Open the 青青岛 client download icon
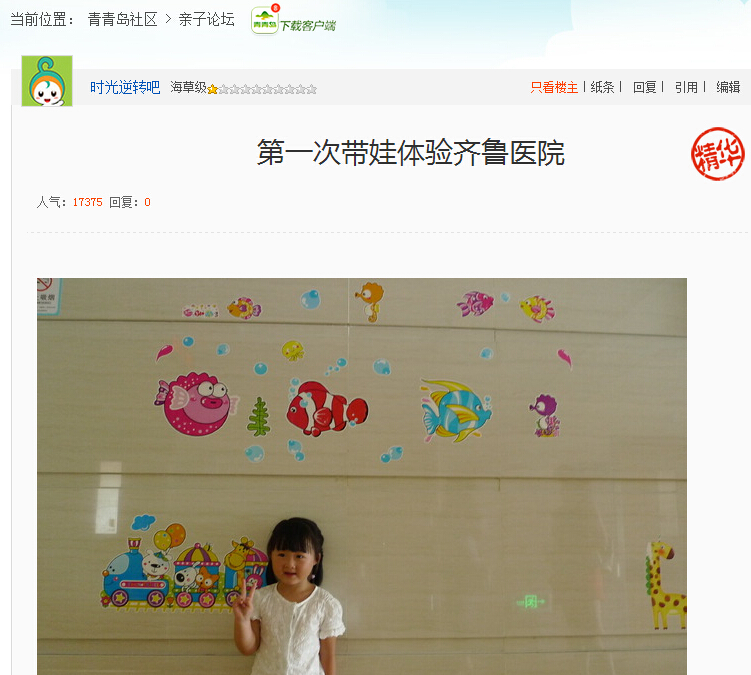 264,21
